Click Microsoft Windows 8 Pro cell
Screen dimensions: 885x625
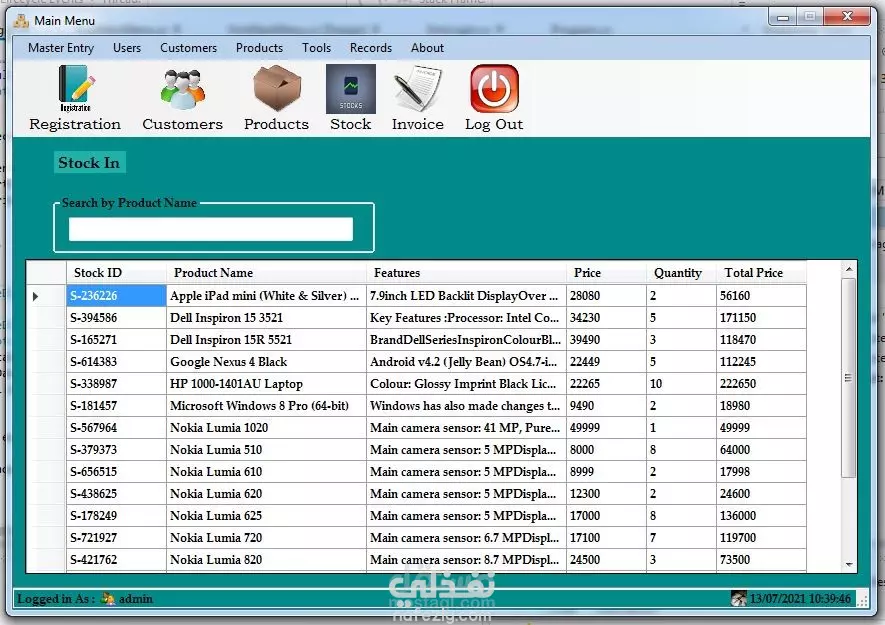click(266, 406)
